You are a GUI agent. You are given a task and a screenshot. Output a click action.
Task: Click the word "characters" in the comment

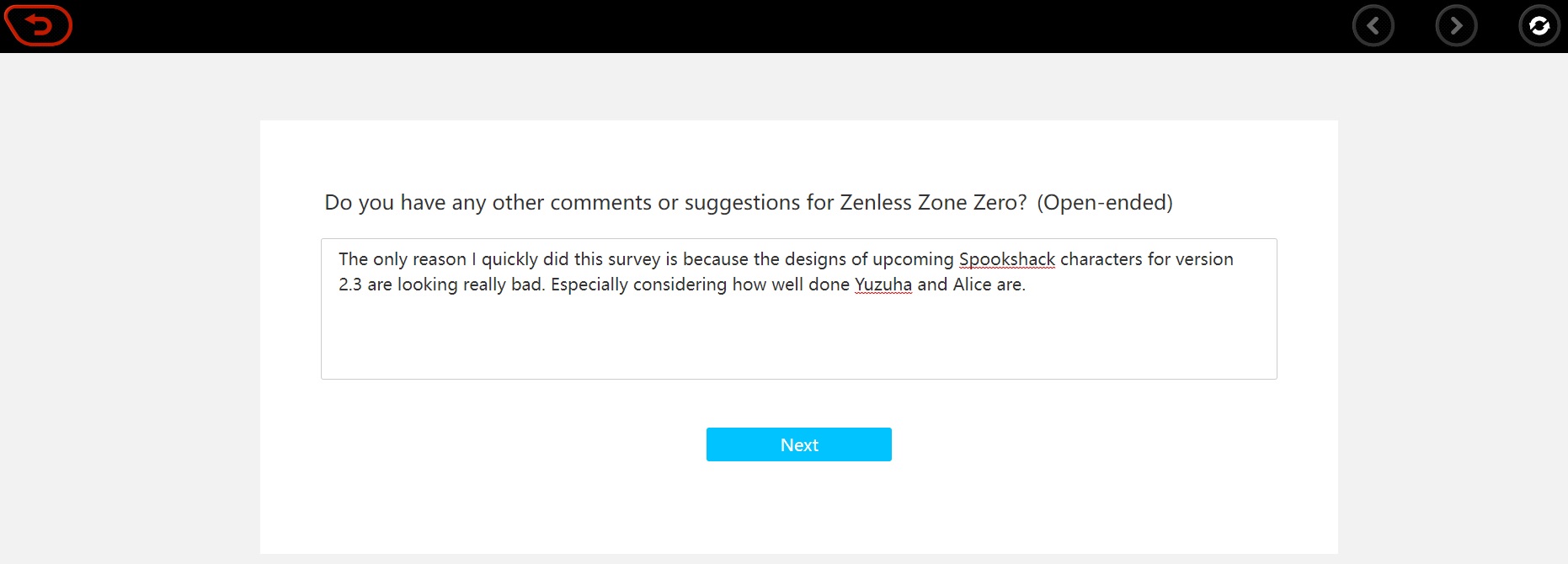coord(1101,259)
